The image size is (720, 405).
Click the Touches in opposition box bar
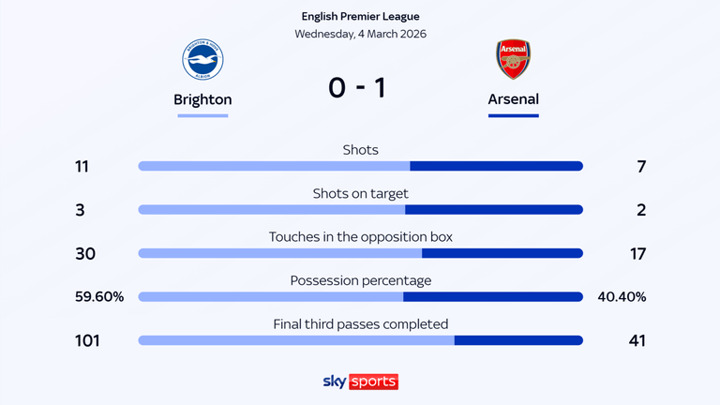pos(360,254)
